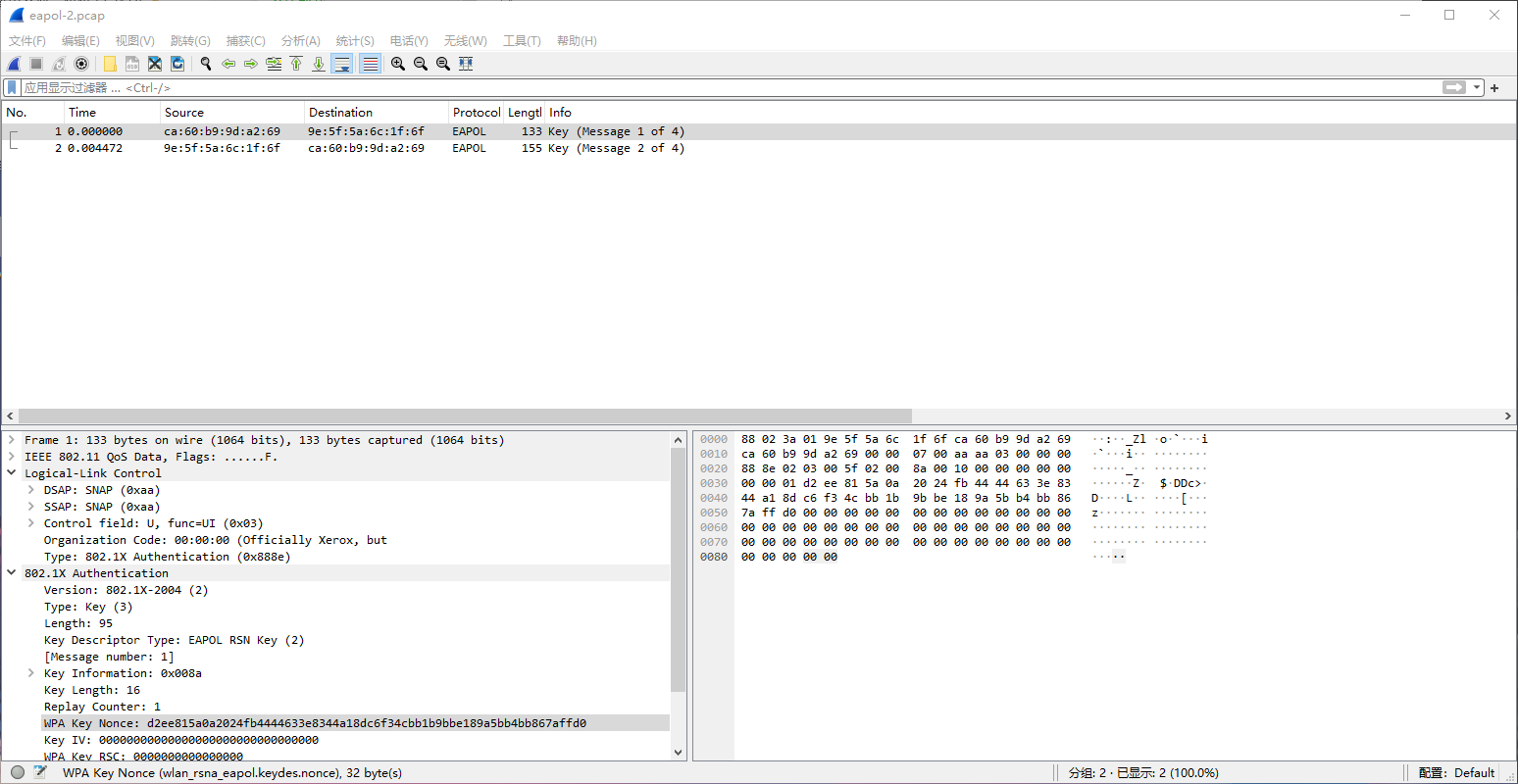Viewport: 1518px width, 784px height.
Task: Click the packet list horizontal scrollbar
Action: pyautogui.click(x=465, y=416)
